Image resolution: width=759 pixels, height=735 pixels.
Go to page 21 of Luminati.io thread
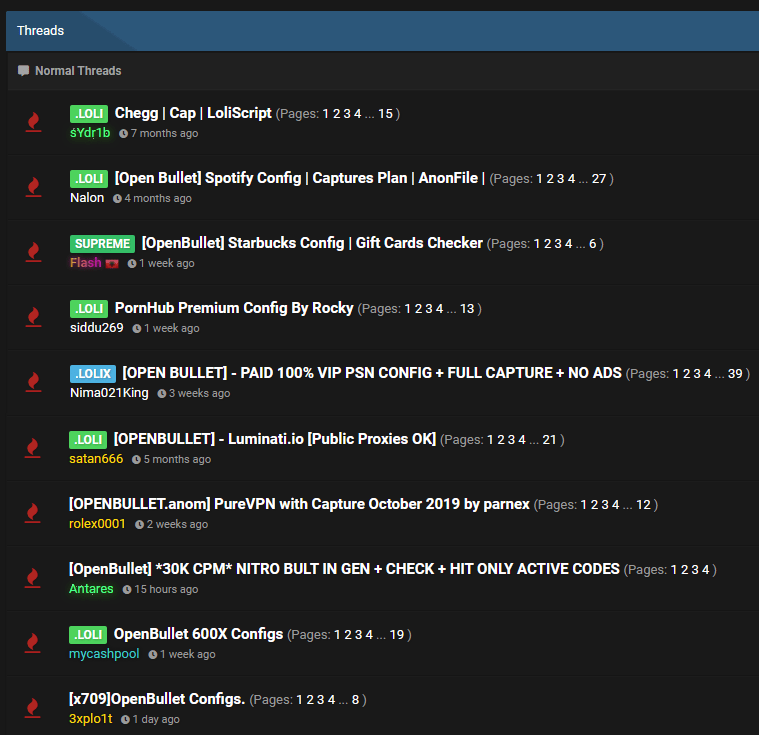(549, 440)
